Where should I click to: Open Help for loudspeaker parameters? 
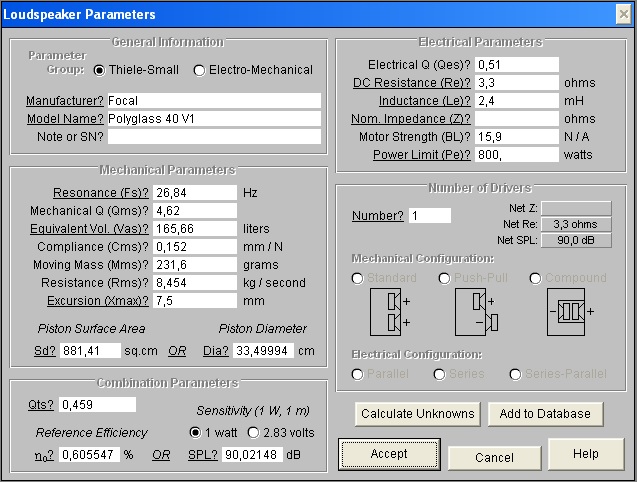[586, 454]
